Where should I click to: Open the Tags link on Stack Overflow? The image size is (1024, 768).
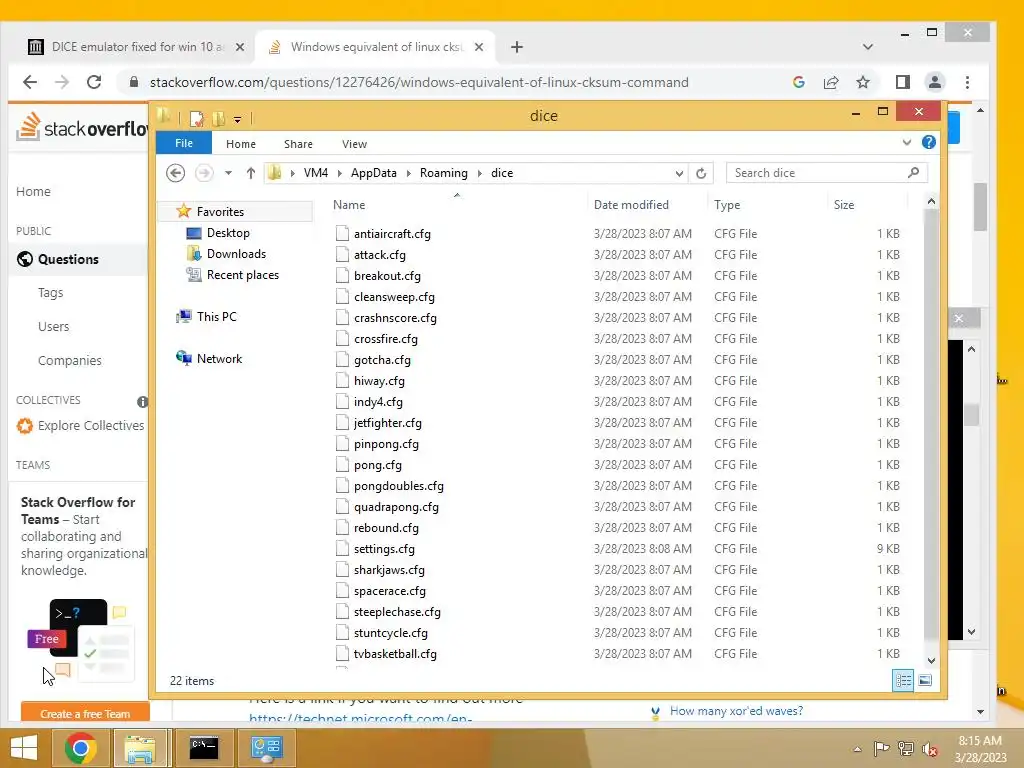point(50,293)
